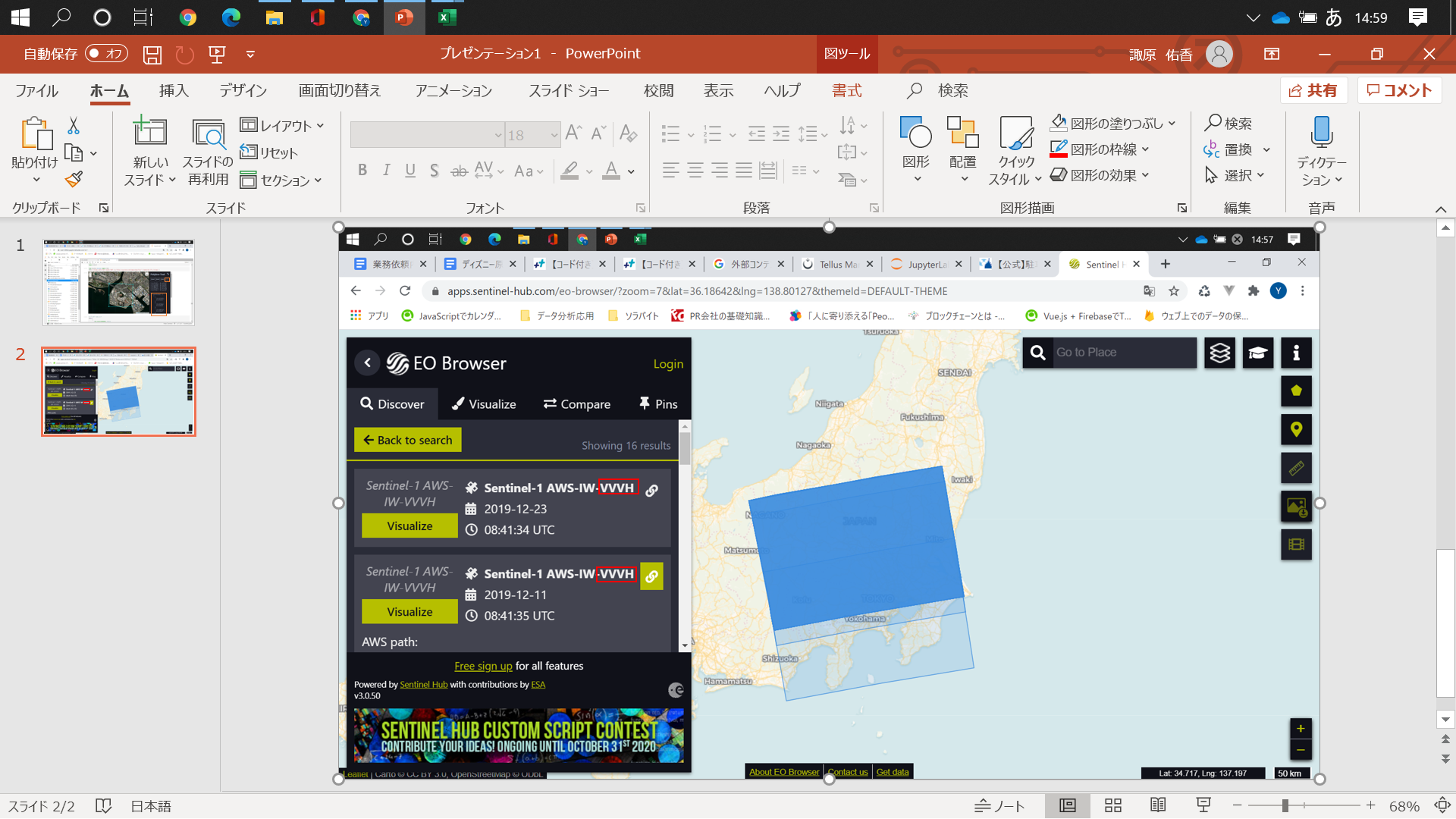Decrease font size with the smaller A icon

click(599, 133)
